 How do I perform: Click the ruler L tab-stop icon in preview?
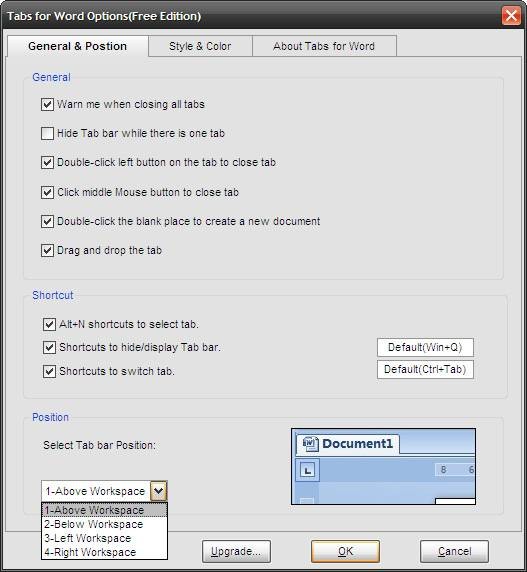pos(307,470)
